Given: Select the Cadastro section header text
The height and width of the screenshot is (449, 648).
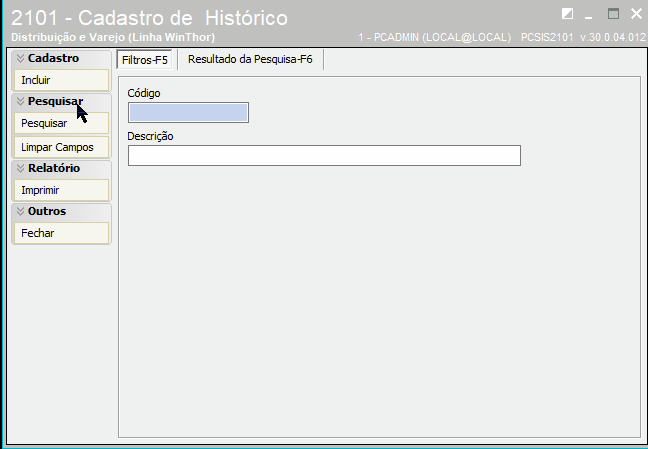Looking at the screenshot, I should tap(53, 58).
